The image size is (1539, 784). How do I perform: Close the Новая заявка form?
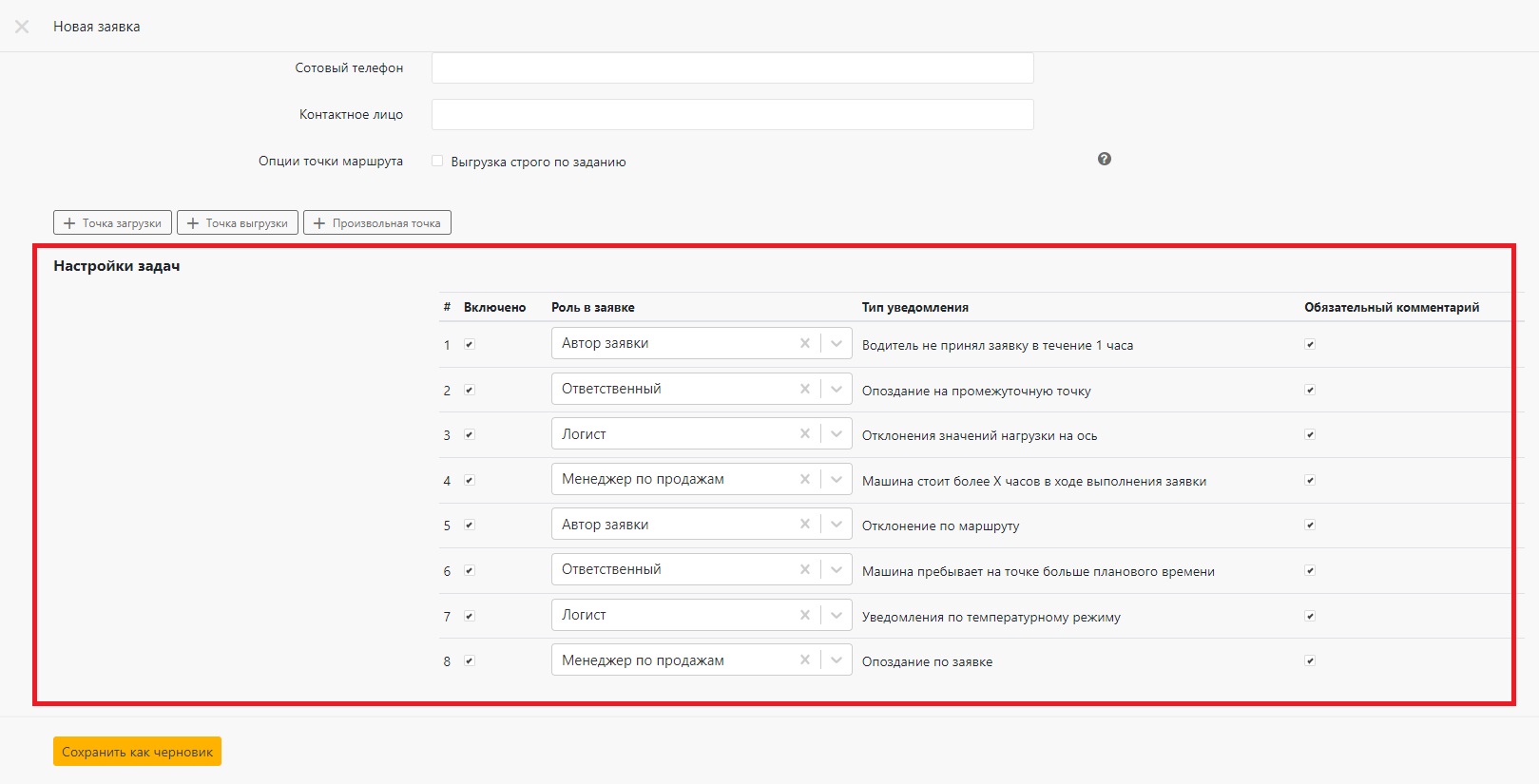tap(22, 27)
